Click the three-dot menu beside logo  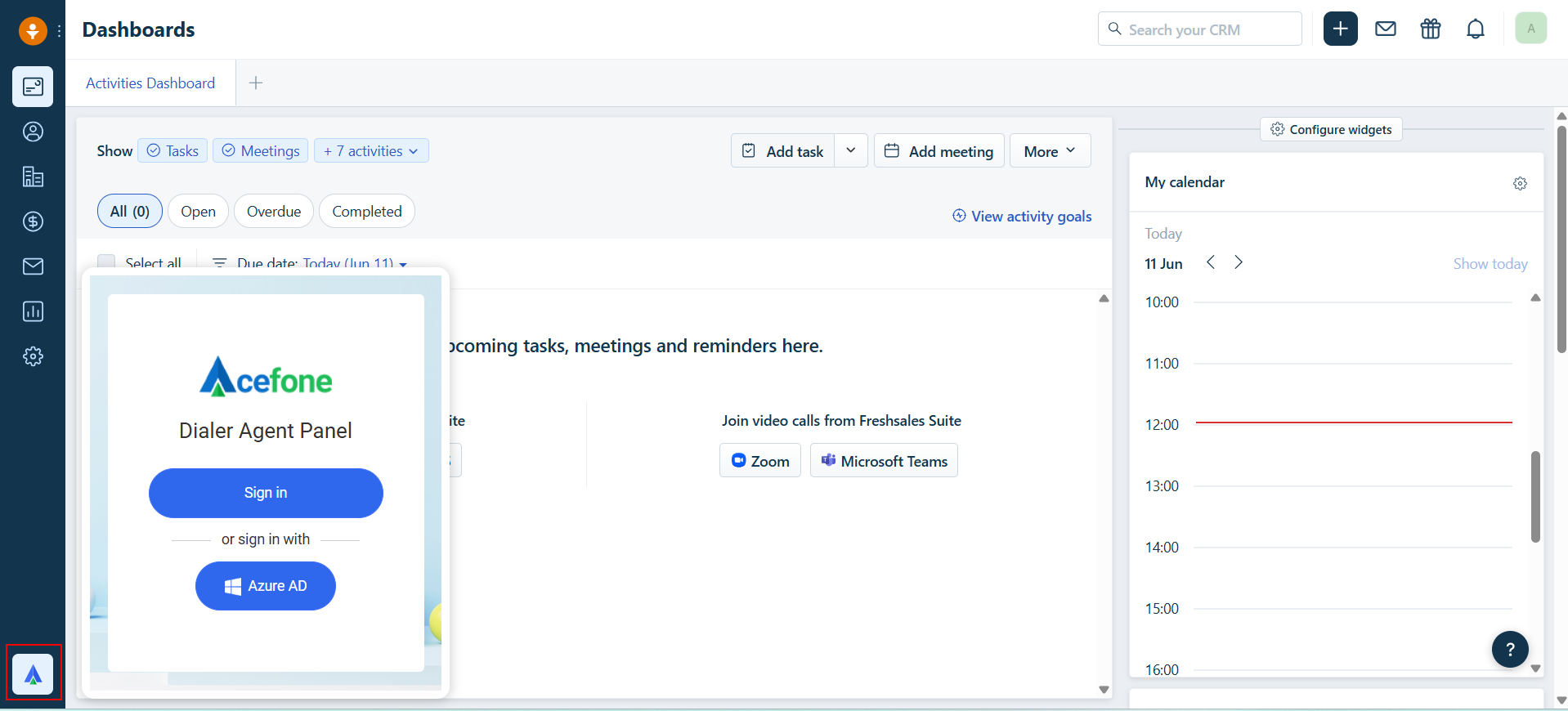click(x=59, y=31)
